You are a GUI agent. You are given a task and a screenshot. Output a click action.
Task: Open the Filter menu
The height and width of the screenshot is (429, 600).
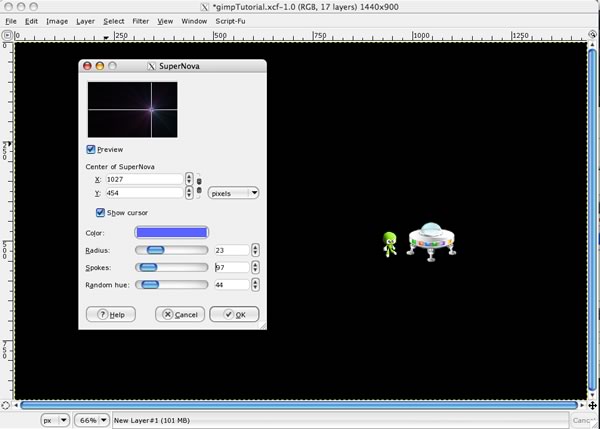pyautogui.click(x=141, y=20)
